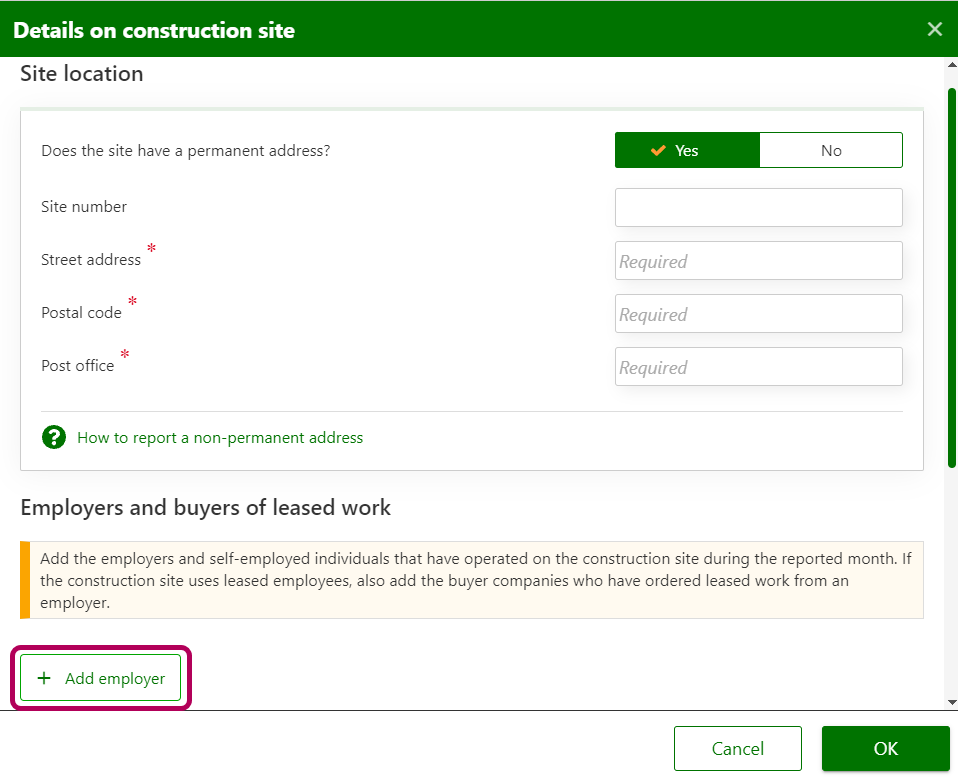Click the Post office label

77,366
